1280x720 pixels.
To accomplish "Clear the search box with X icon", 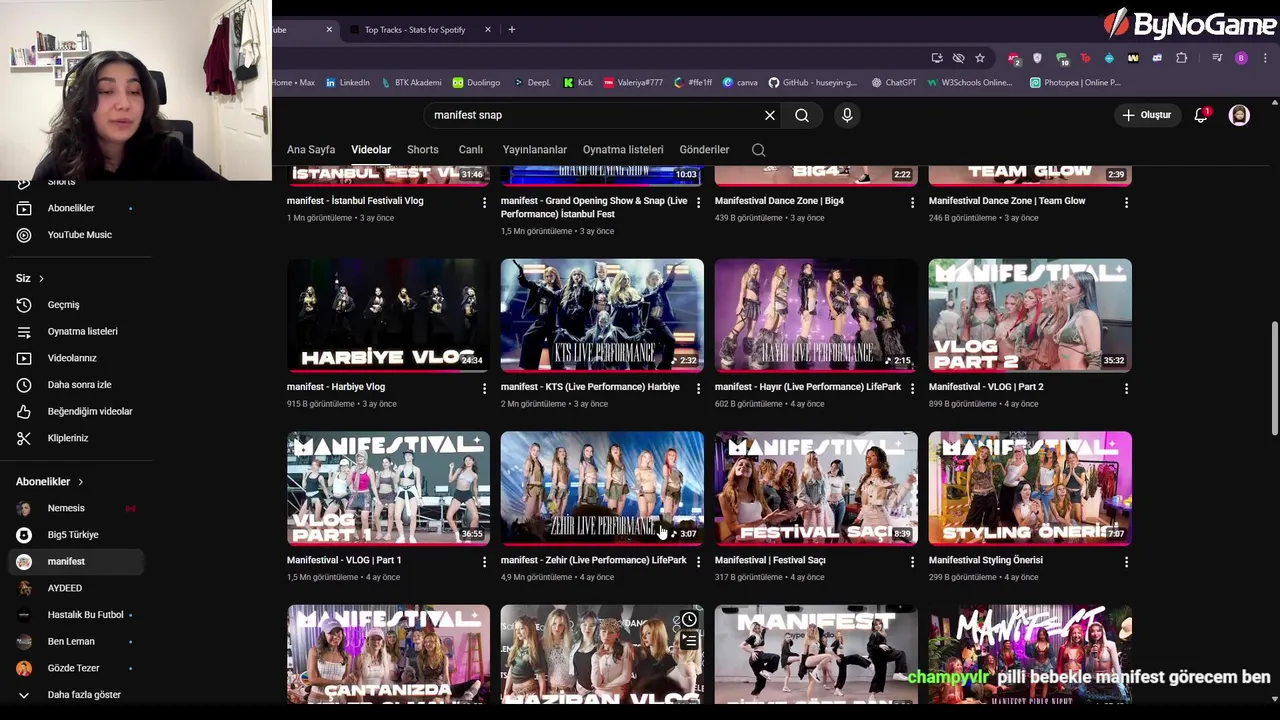I will coord(770,115).
